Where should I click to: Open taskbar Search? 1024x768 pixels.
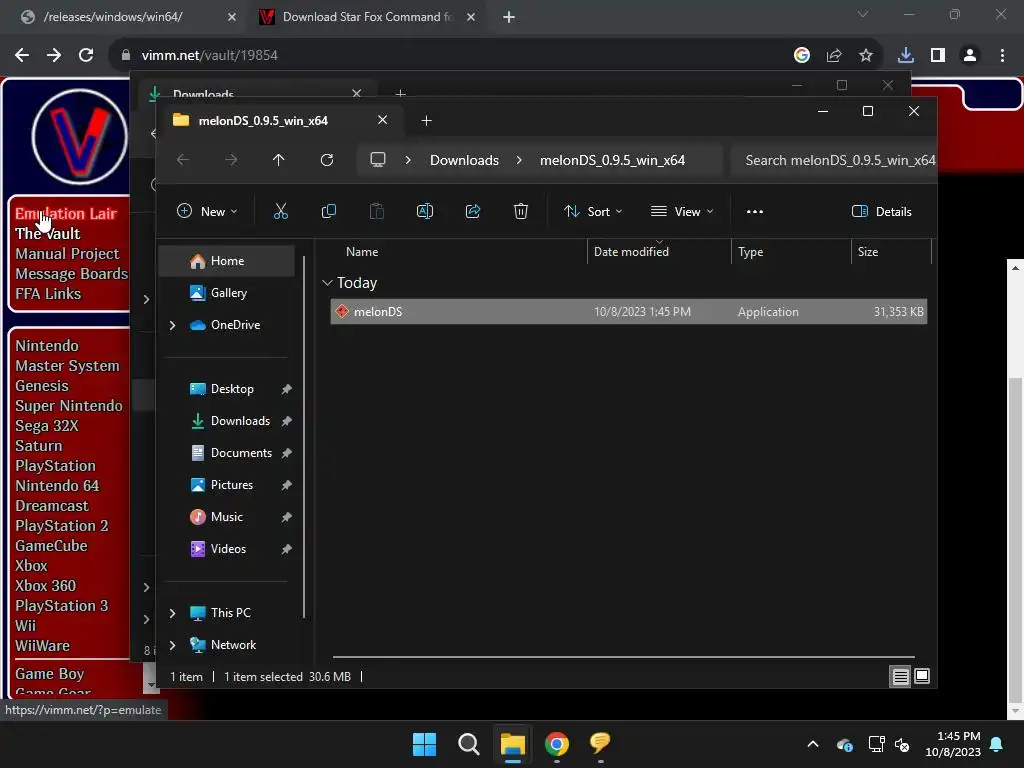(468, 744)
